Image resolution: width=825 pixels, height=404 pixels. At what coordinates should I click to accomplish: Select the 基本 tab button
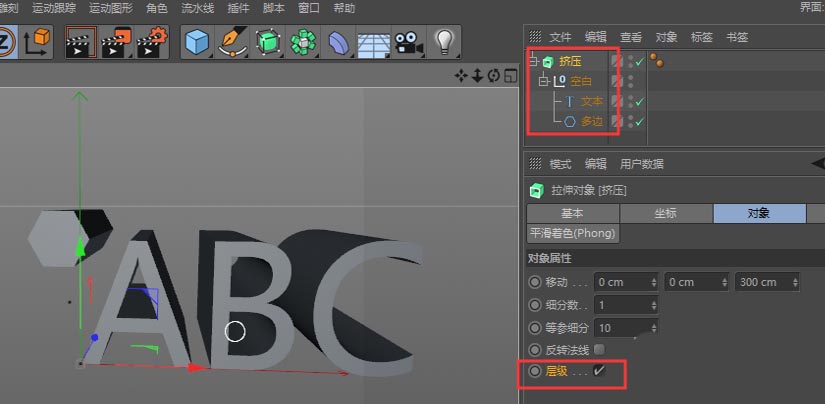[572, 213]
